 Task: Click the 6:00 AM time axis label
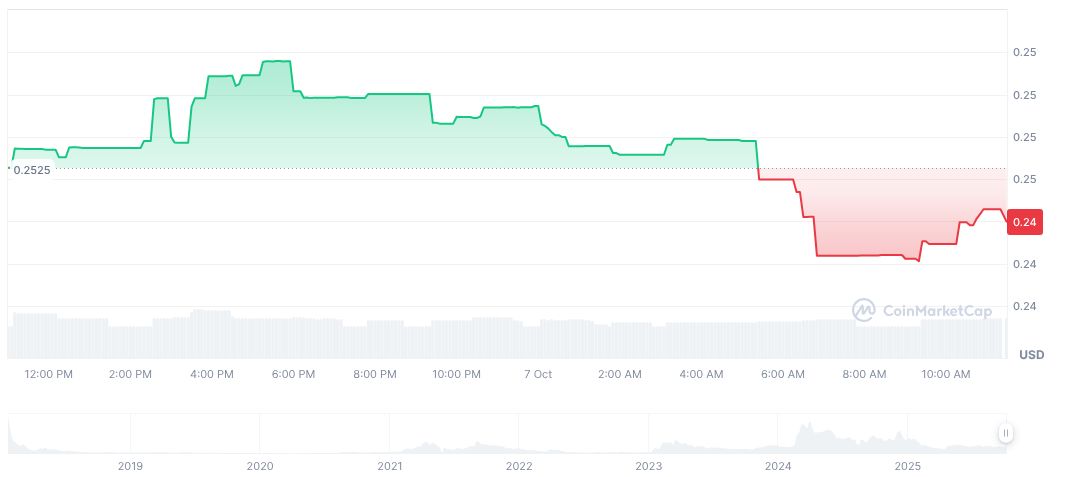point(782,374)
